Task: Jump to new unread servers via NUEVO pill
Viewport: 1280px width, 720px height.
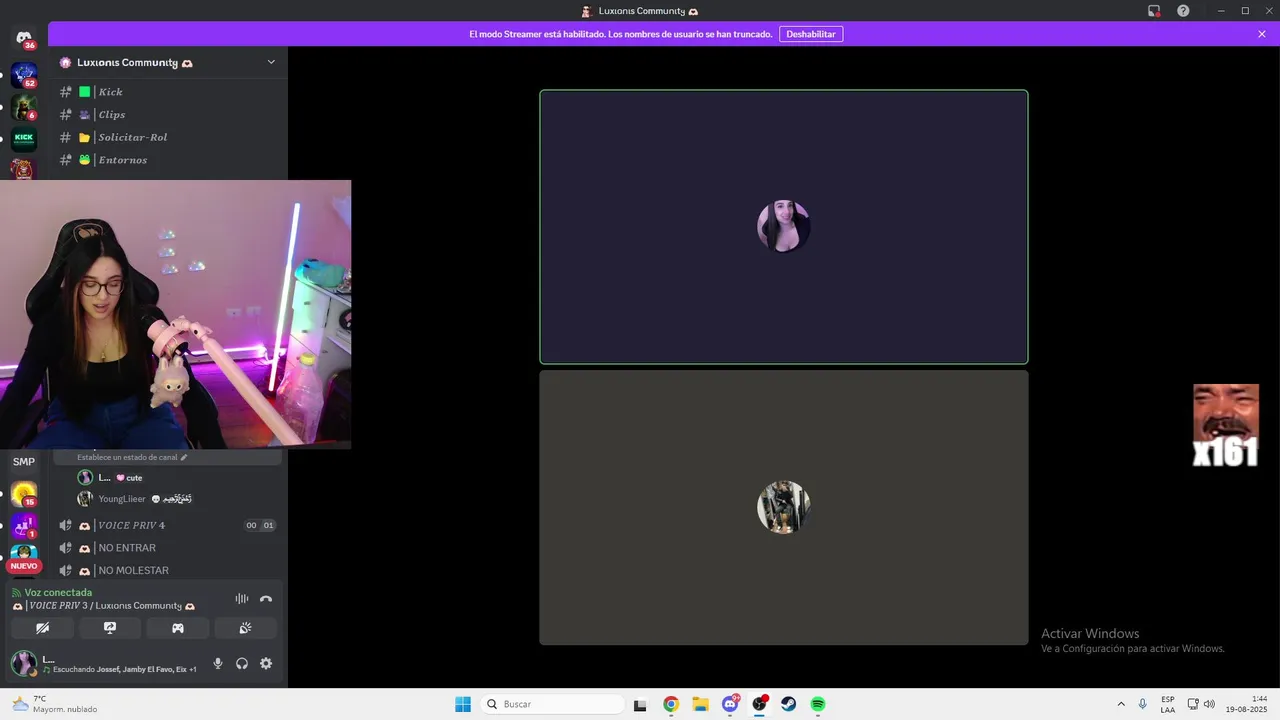Action: 24,566
